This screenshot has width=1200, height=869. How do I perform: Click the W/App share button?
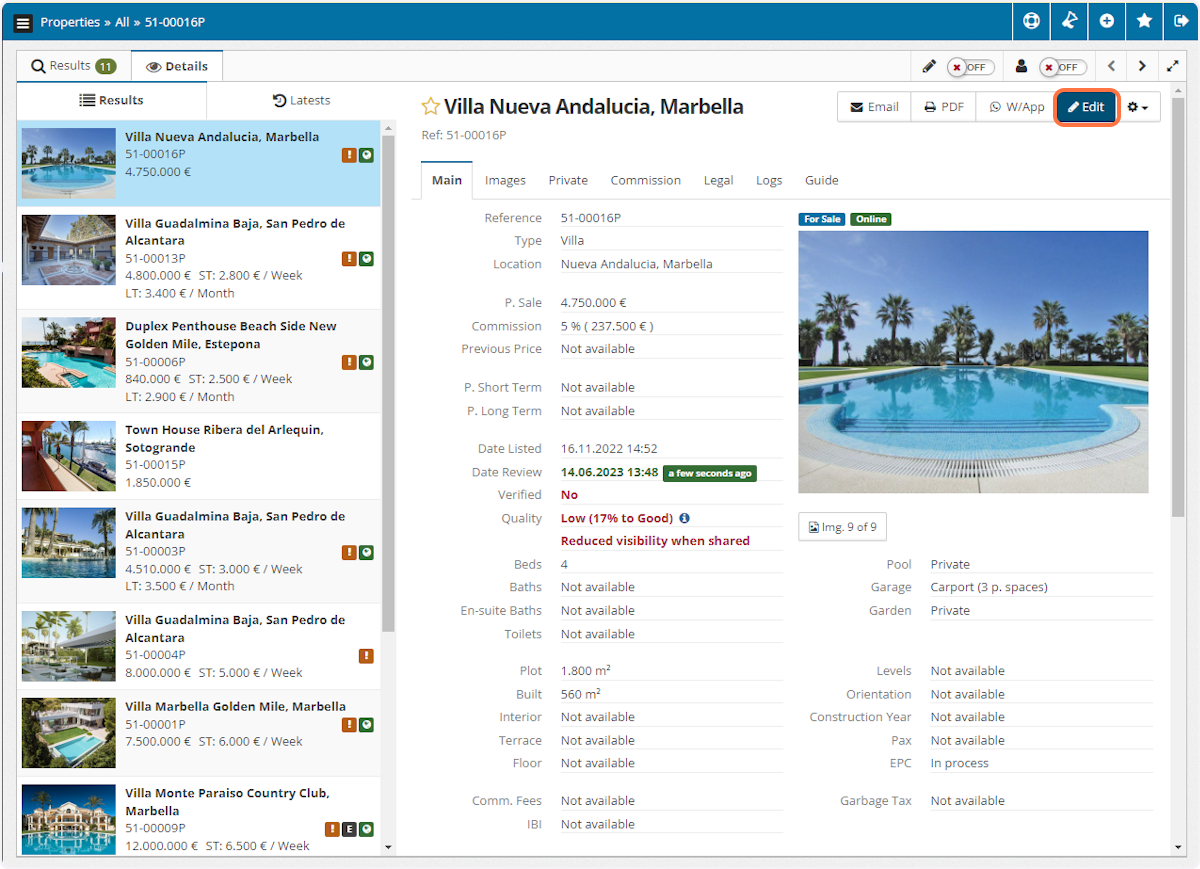[1017, 107]
